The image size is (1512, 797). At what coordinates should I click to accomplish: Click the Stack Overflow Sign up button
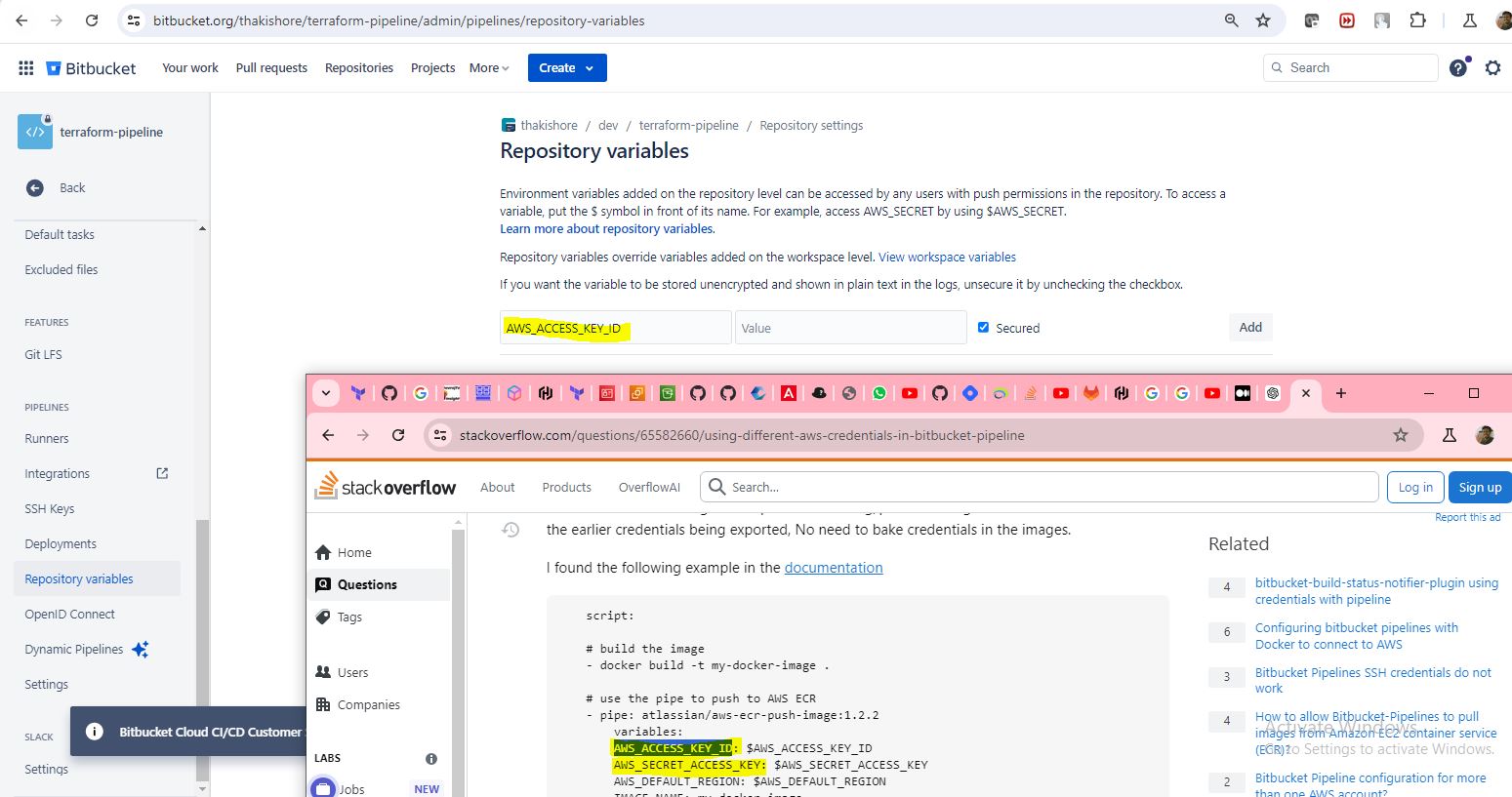click(1480, 487)
